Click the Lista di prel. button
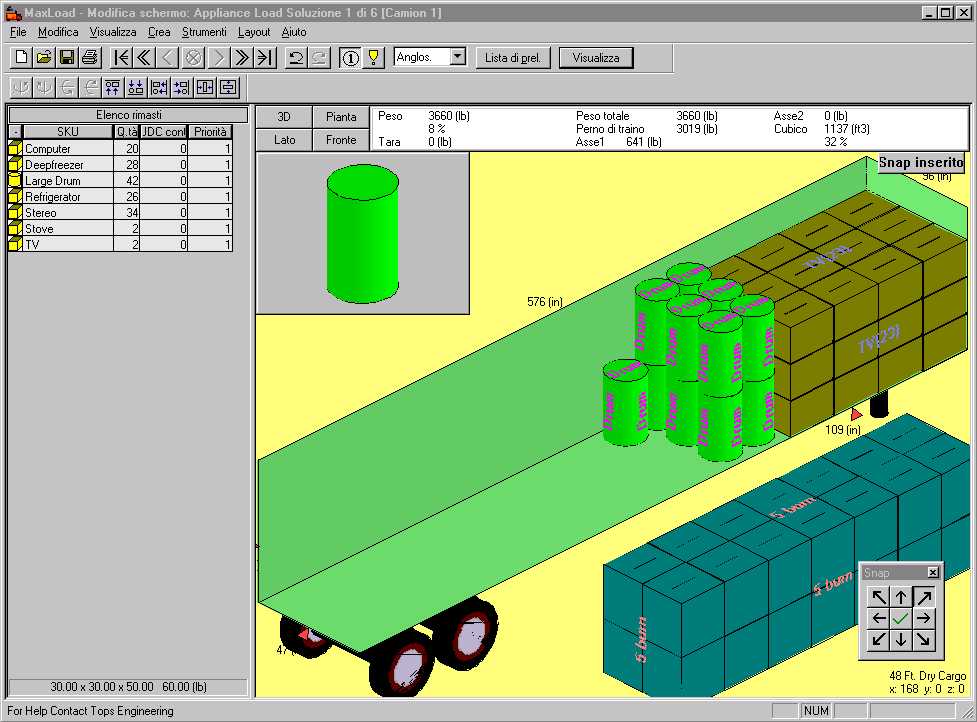977x722 pixels. click(513, 58)
